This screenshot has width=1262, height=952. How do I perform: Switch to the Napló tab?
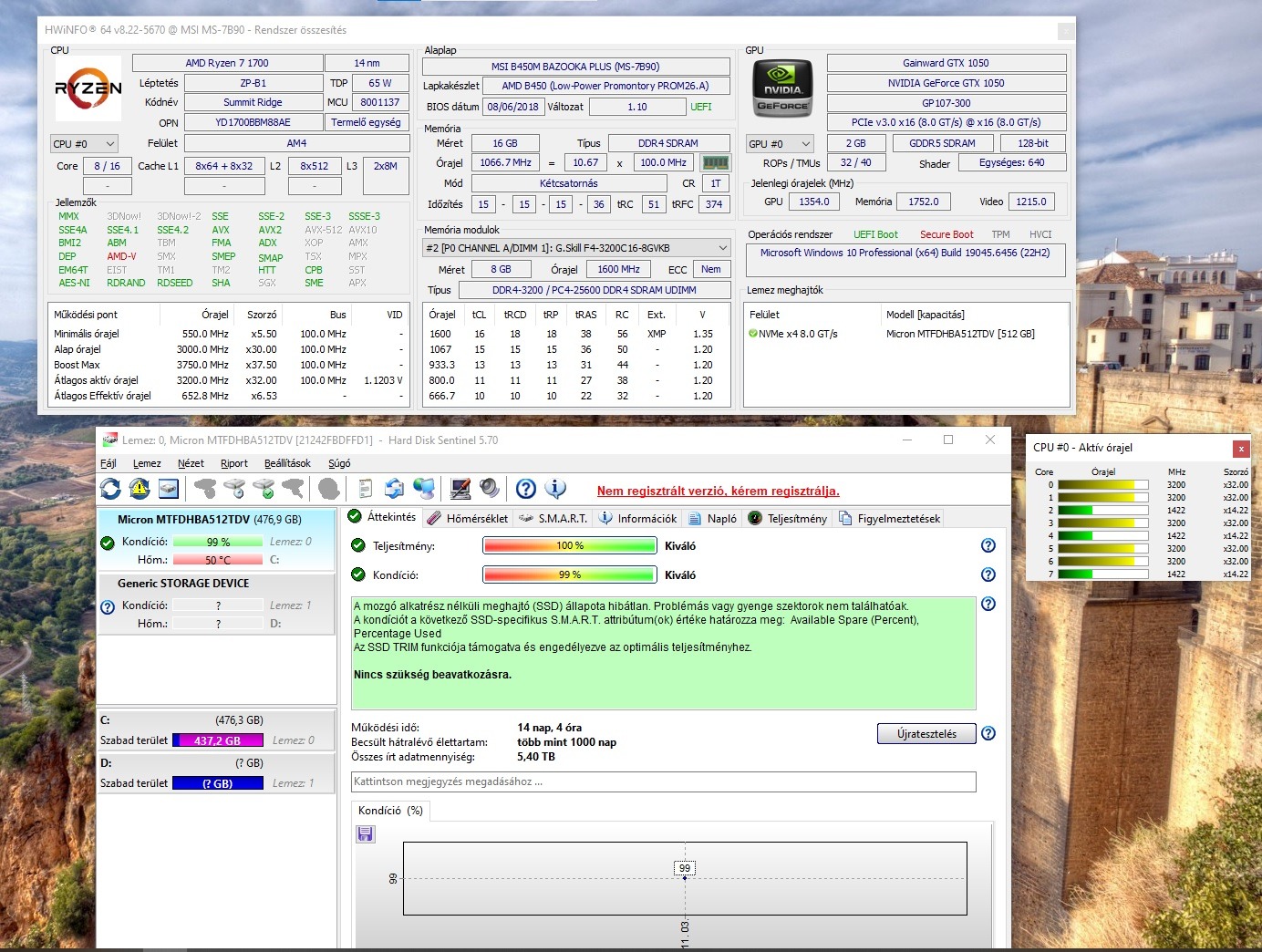pos(712,518)
